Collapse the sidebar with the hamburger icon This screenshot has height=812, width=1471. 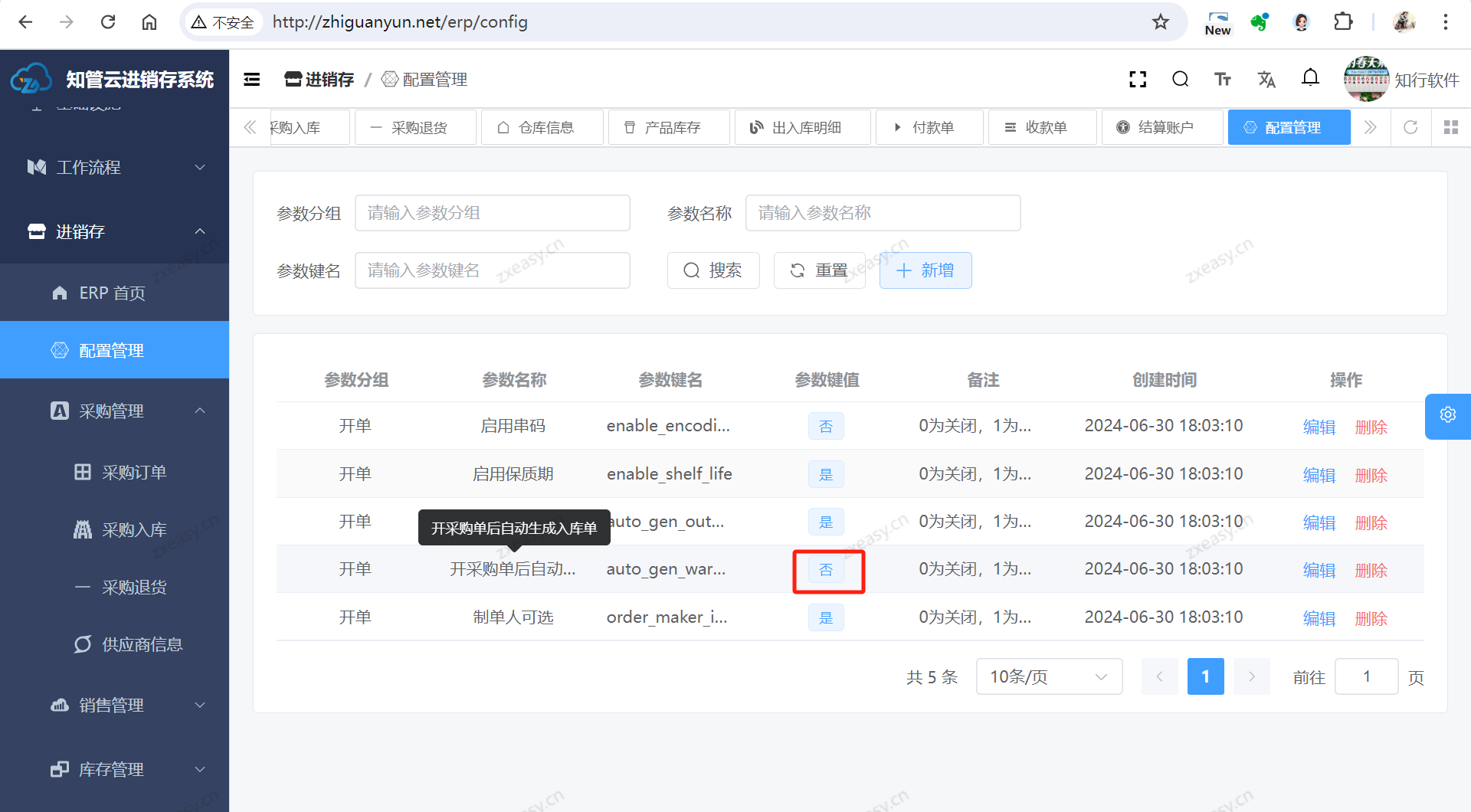point(251,80)
